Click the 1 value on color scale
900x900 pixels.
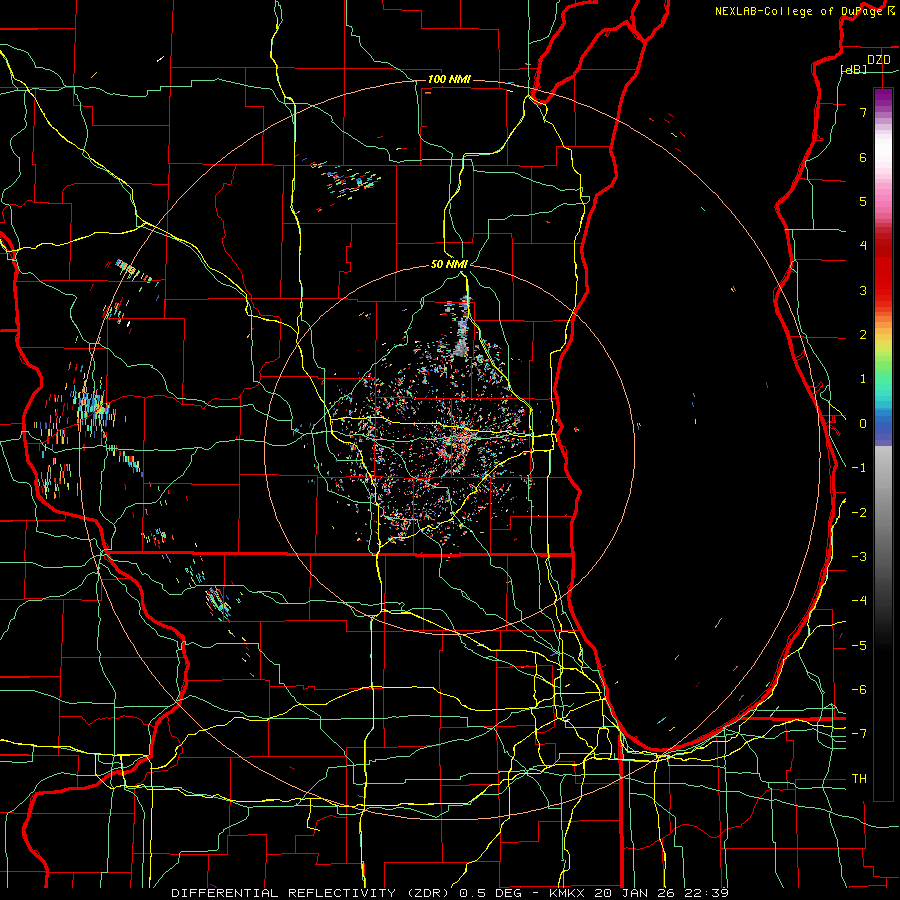pos(863,379)
